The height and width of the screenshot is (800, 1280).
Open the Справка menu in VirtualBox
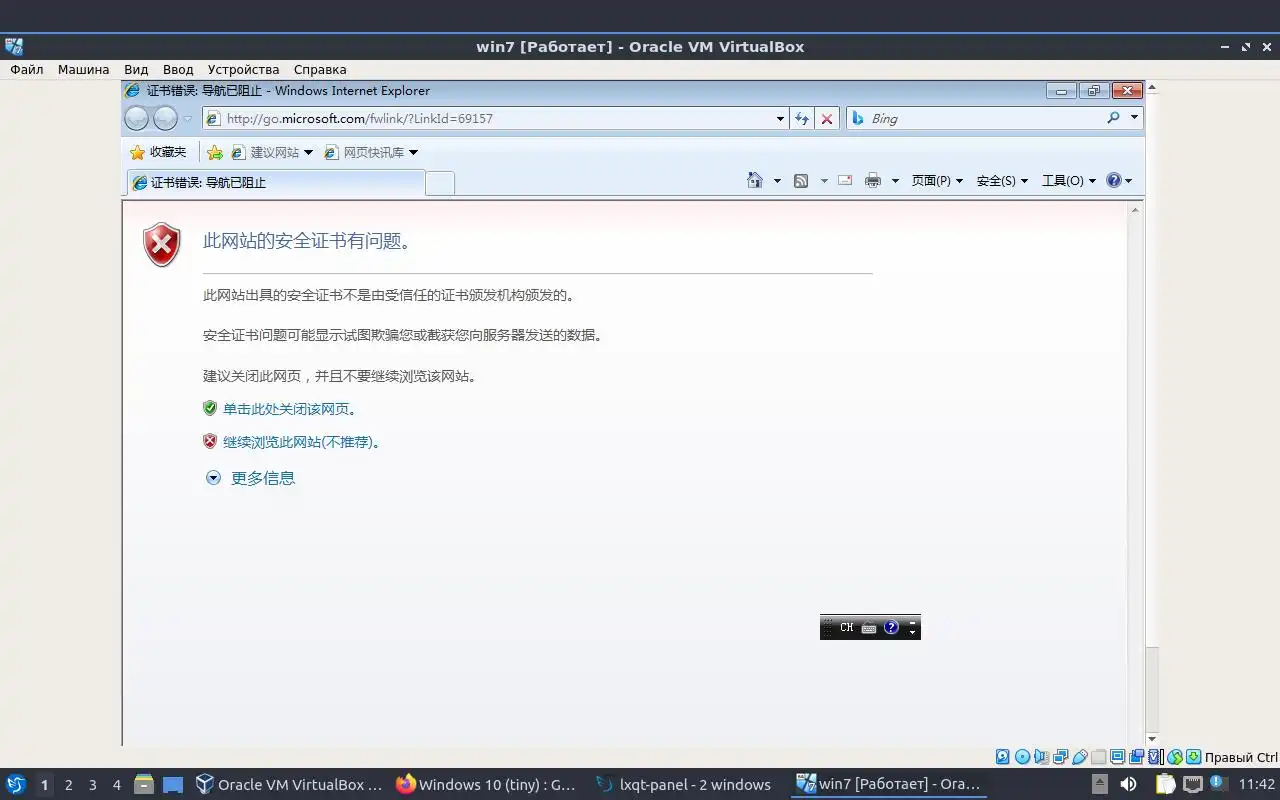click(x=320, y=69)
